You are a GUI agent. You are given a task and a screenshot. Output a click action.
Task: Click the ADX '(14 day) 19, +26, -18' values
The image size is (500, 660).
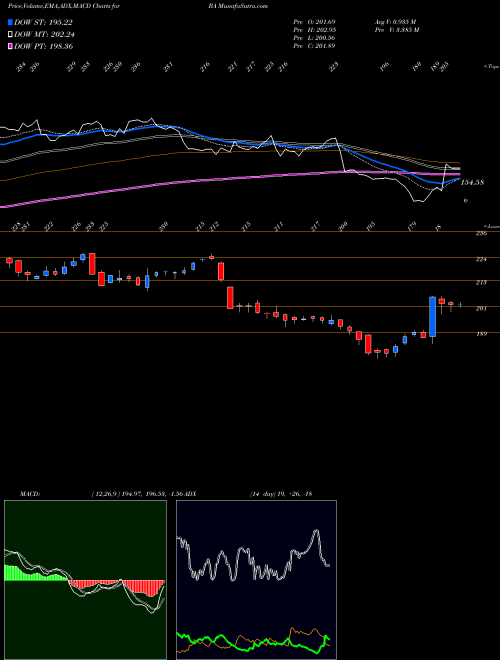click(280, 494)
